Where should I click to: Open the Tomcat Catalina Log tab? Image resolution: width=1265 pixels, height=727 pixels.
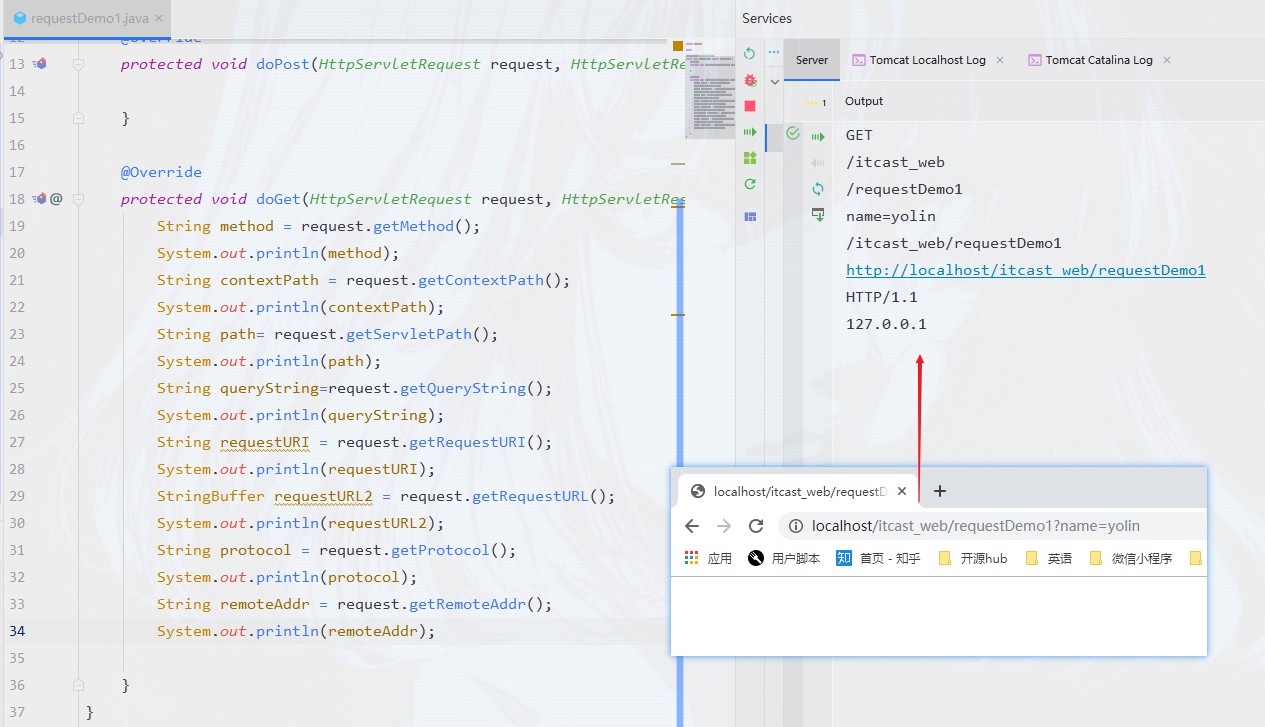pyautogui.click(x=1099, y=60)
